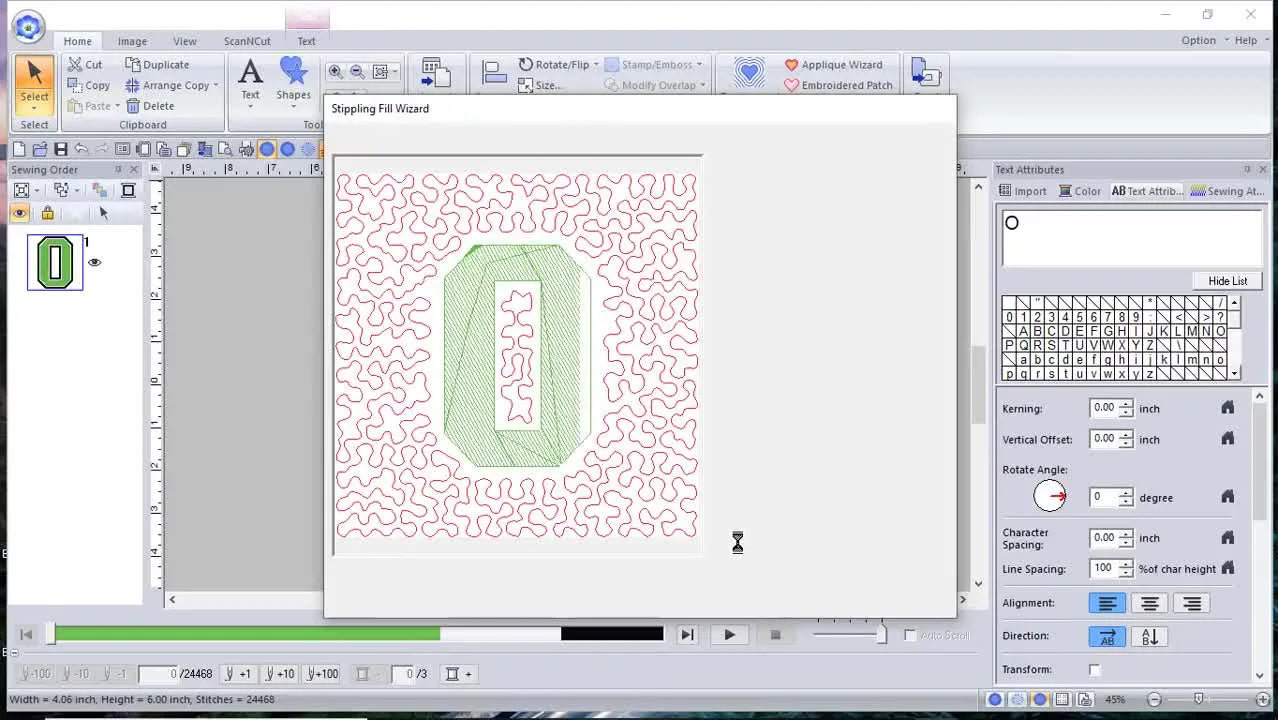Click the send to machine icon
This screenshot has height=720, width=1278.
click(927, 73)
